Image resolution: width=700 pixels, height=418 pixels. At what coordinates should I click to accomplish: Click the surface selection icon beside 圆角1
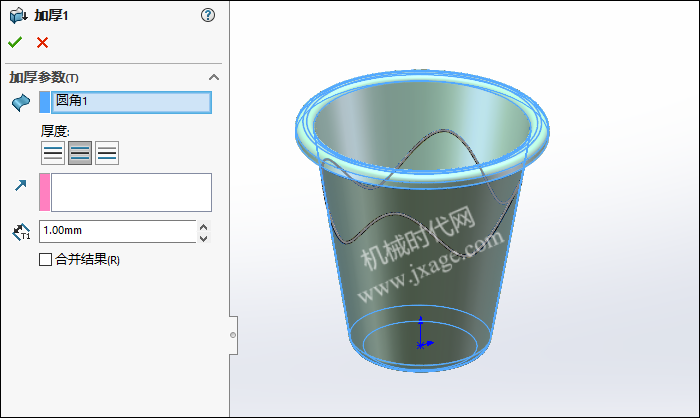click(x=21, y=103)
